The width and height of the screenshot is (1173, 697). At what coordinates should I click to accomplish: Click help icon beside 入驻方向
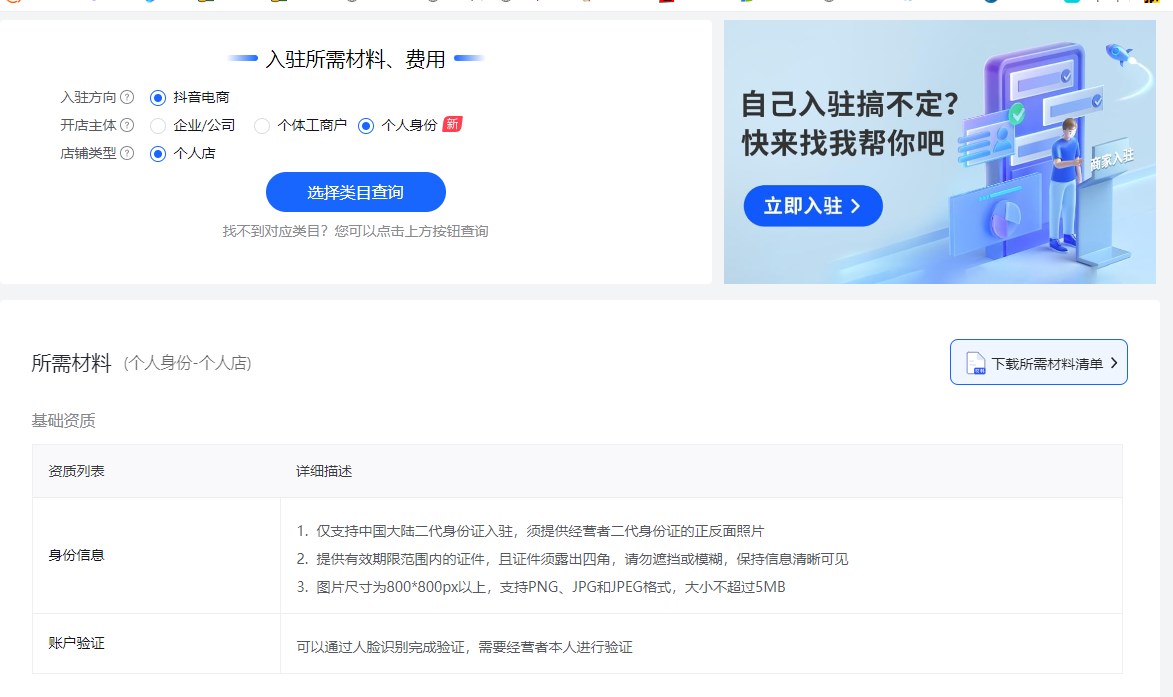tap(127, 98)
